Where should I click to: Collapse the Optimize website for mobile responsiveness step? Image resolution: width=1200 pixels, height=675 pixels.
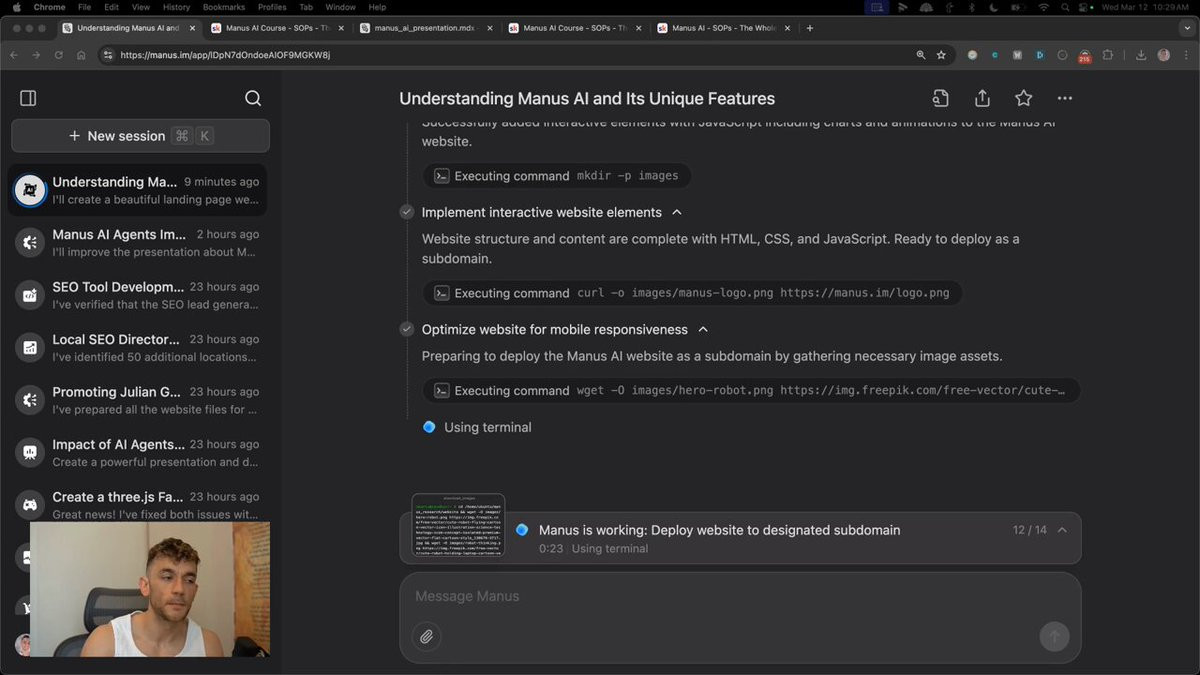tap(703, 329)
